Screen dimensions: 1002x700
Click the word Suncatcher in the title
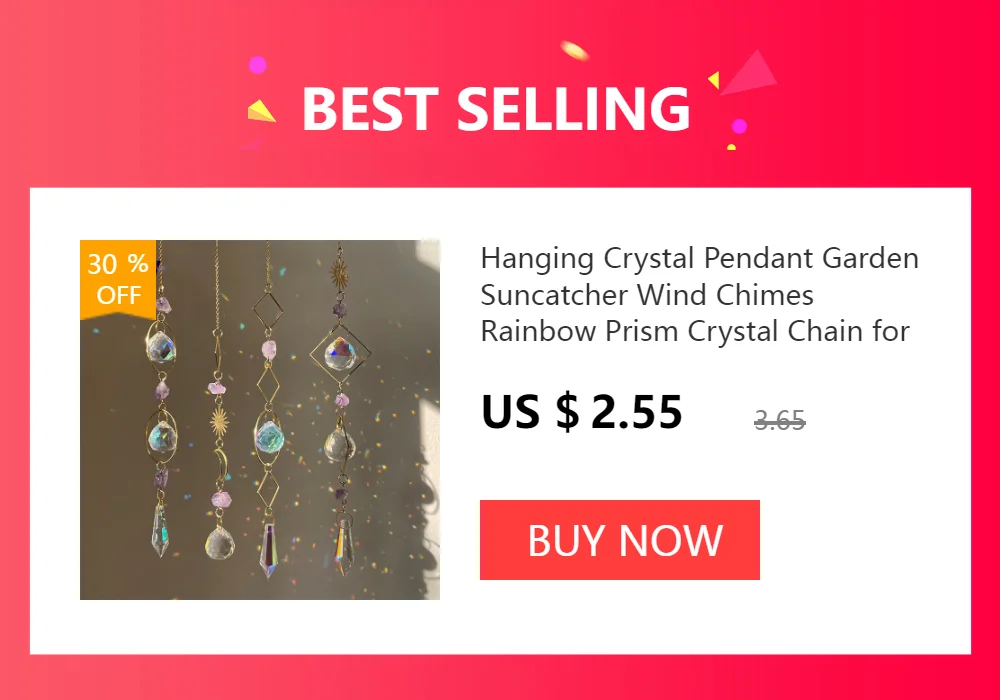pos(554,295)
